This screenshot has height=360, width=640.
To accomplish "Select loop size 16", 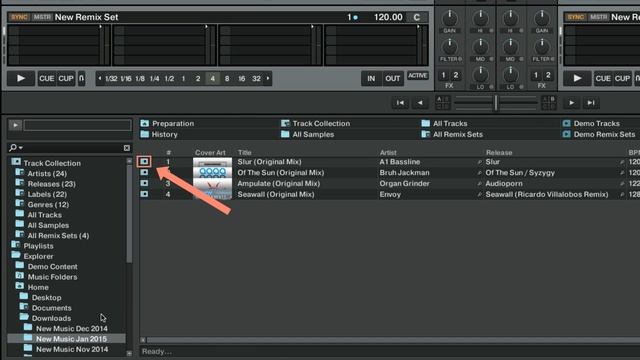I will 242,79.
